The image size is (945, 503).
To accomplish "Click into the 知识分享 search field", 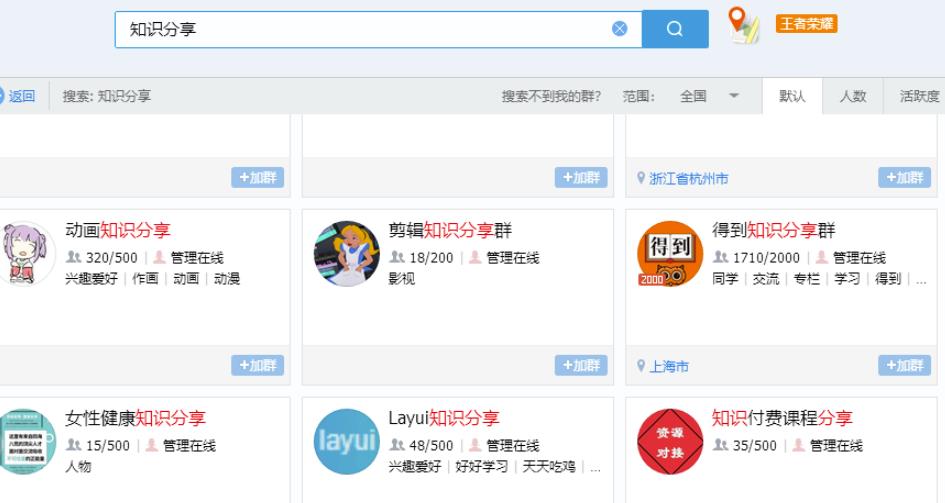I will (360, 29).
